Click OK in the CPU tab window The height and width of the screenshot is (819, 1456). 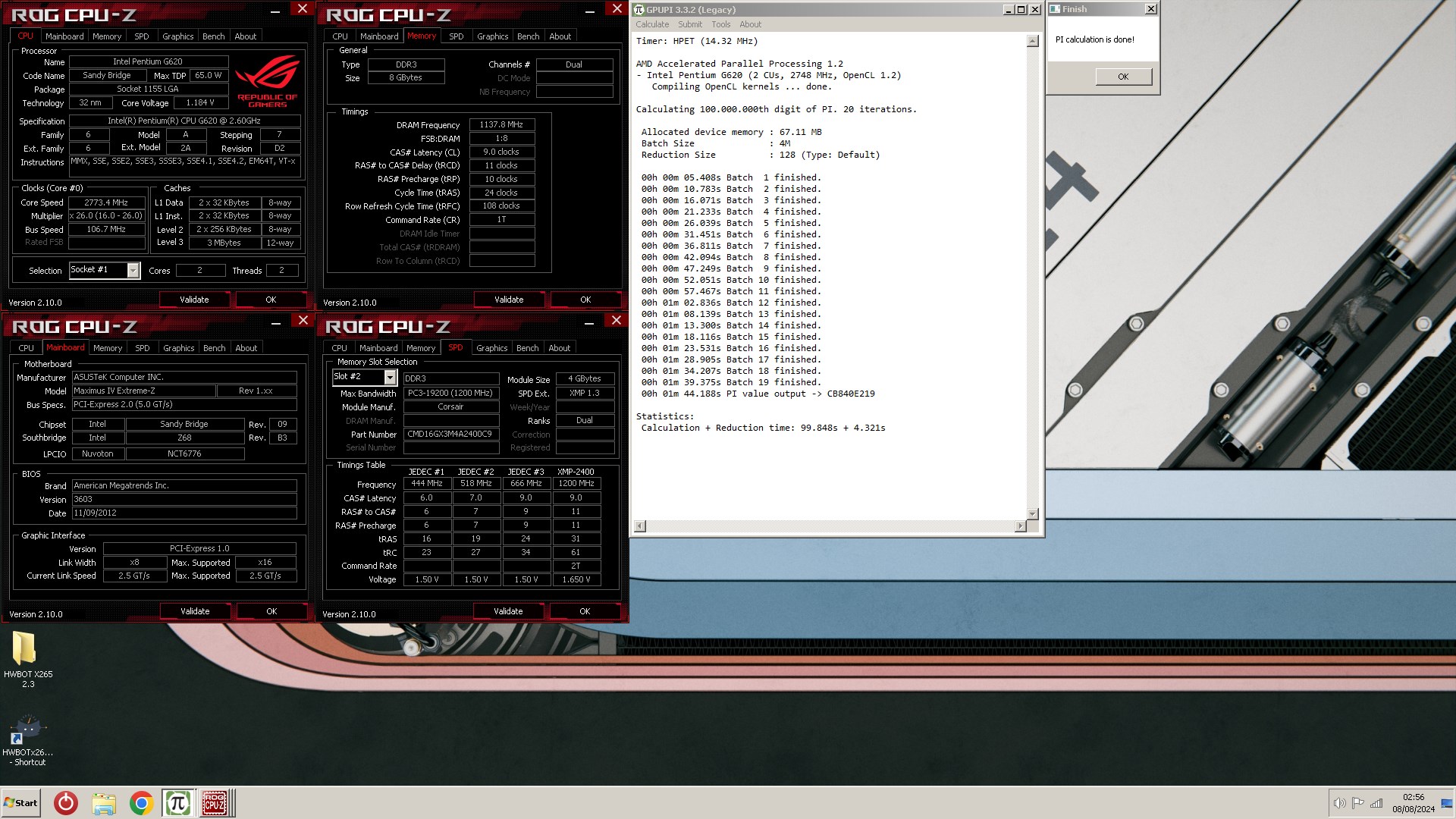(x=271, y=300)
